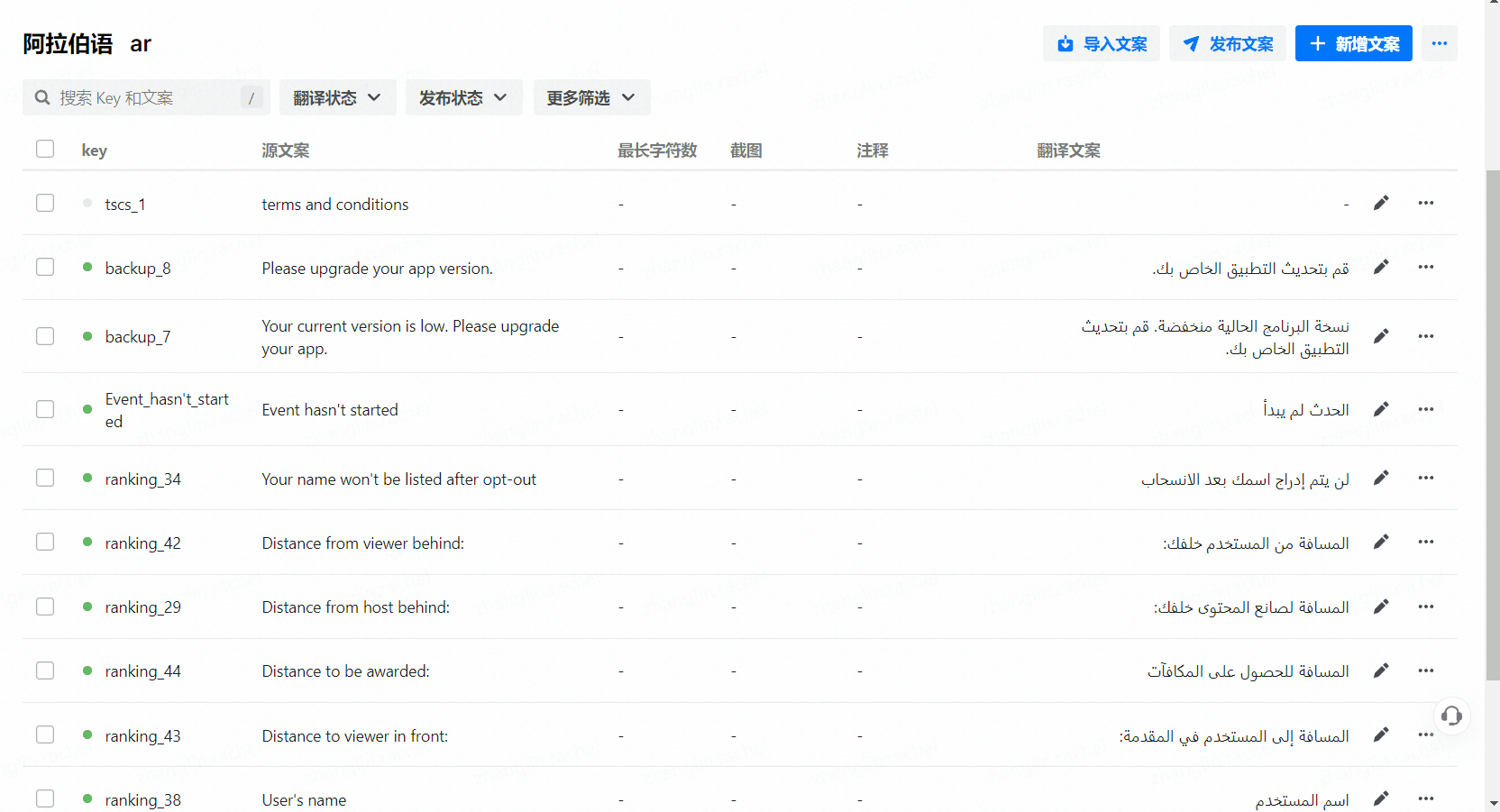Select the ranking_29 row checkbox
Viewport: 1500px width, 812px height.
(x=45, y=607)
